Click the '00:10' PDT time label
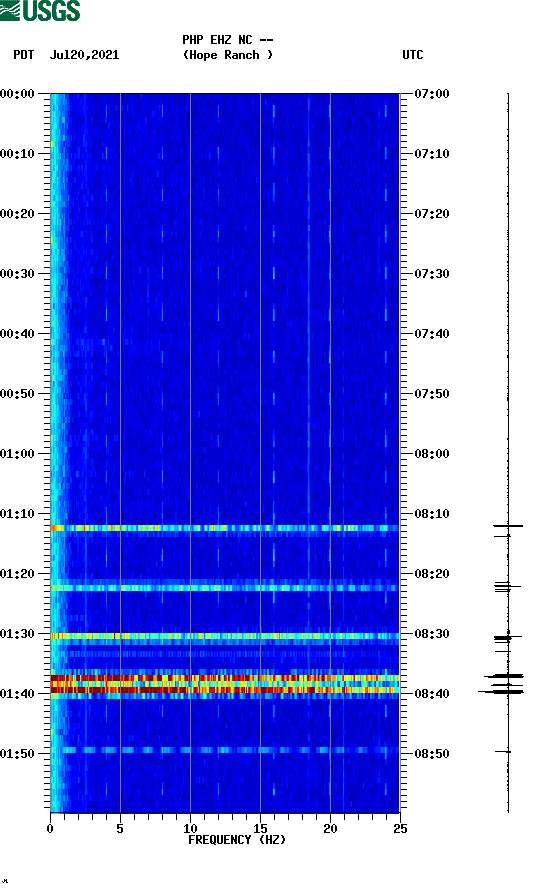This screenshot has height=892, width=552. tap(18, 154)
